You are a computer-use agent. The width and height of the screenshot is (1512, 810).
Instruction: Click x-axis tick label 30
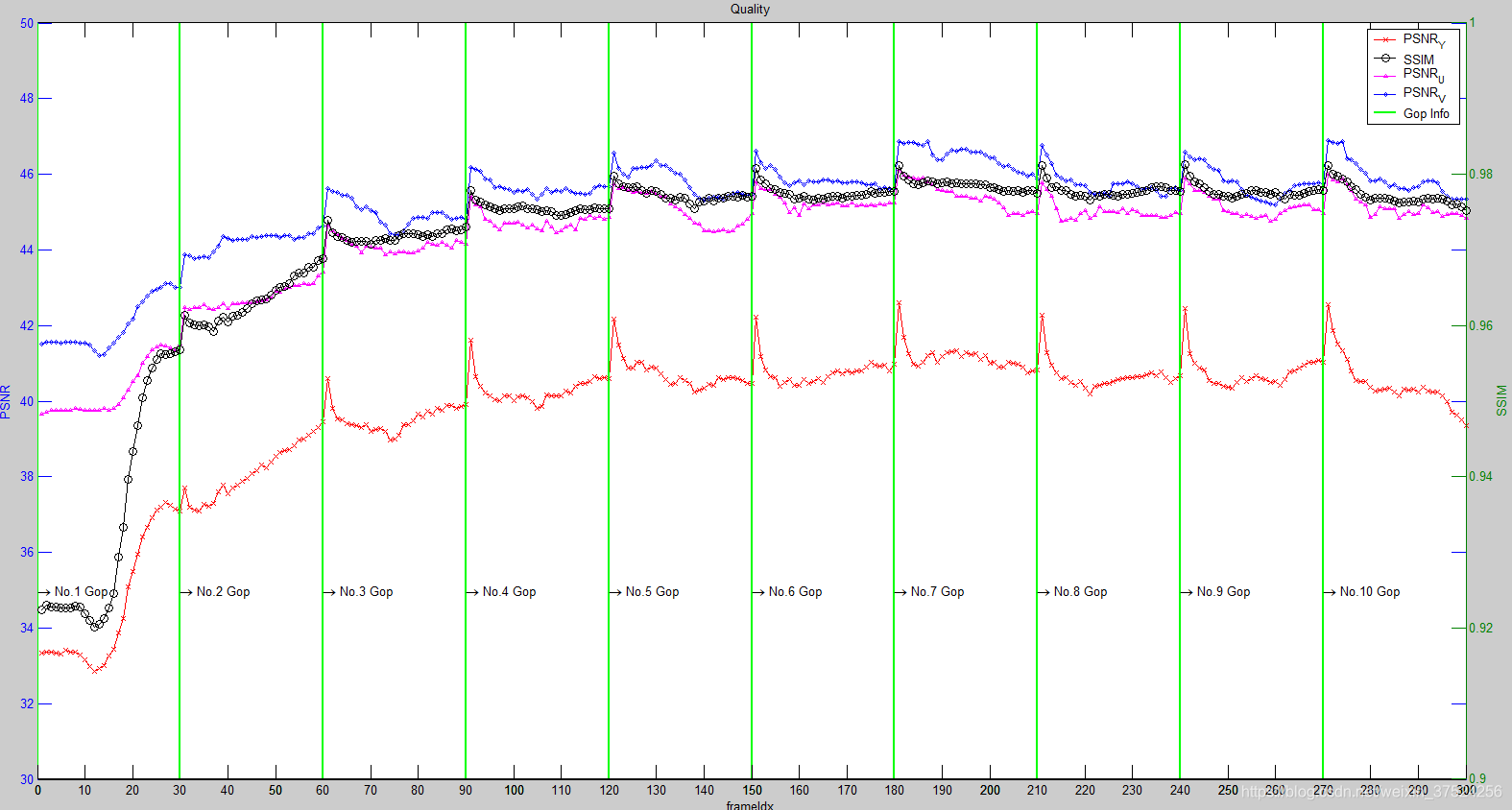pos(180,790)
